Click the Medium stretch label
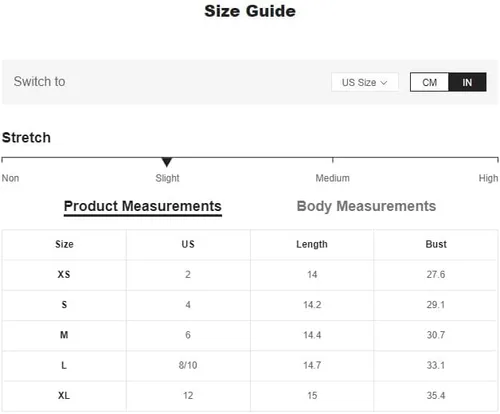This screenshot has height=414, width=500. click(333, 178)
